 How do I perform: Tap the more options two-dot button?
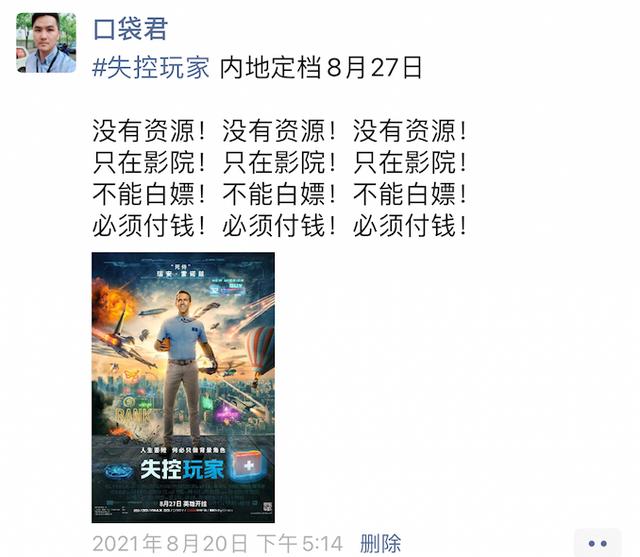pyautogui.click(x=598, y=543)
